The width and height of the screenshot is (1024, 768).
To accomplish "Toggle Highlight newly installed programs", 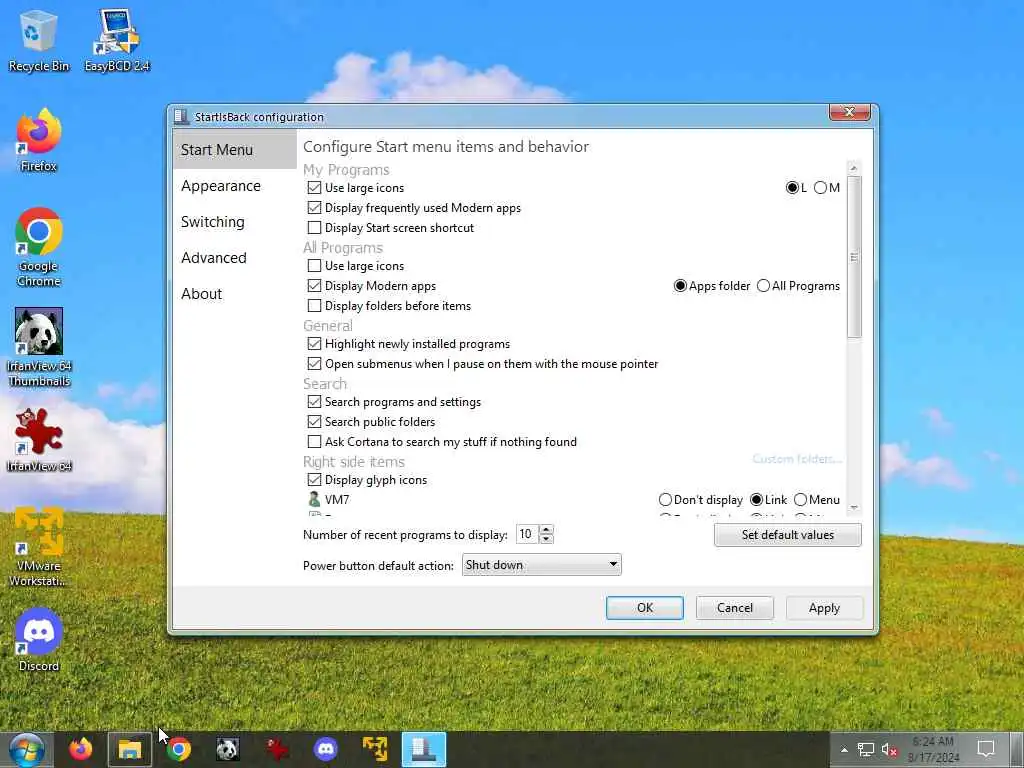I will coord(314,344).
